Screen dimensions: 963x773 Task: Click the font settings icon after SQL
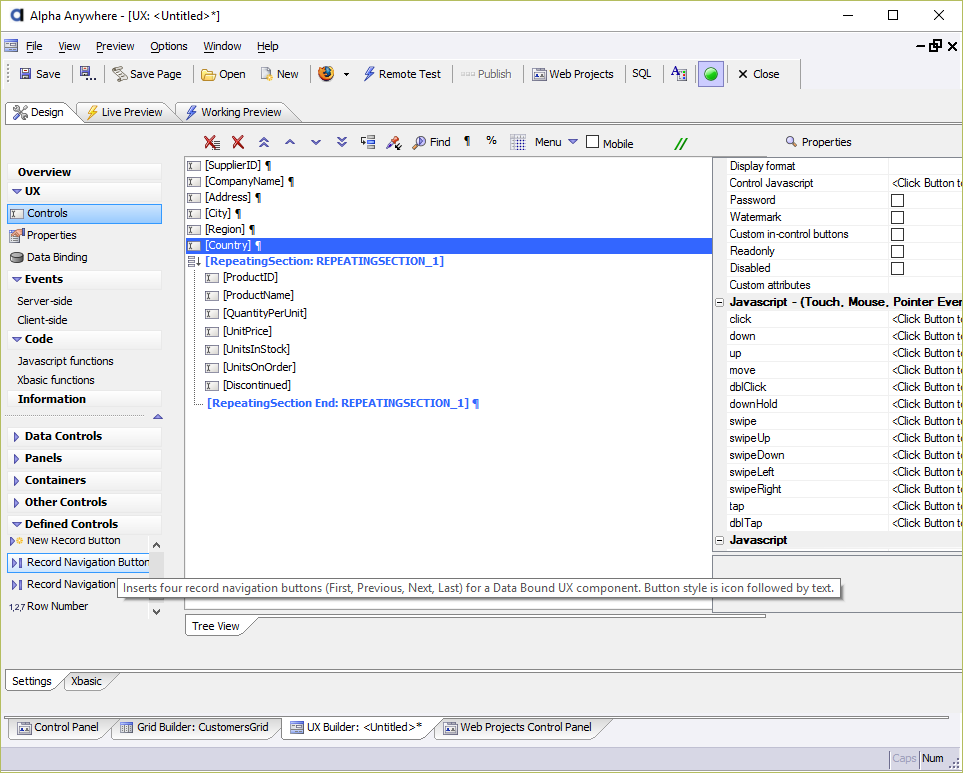(x=679, y=74)
